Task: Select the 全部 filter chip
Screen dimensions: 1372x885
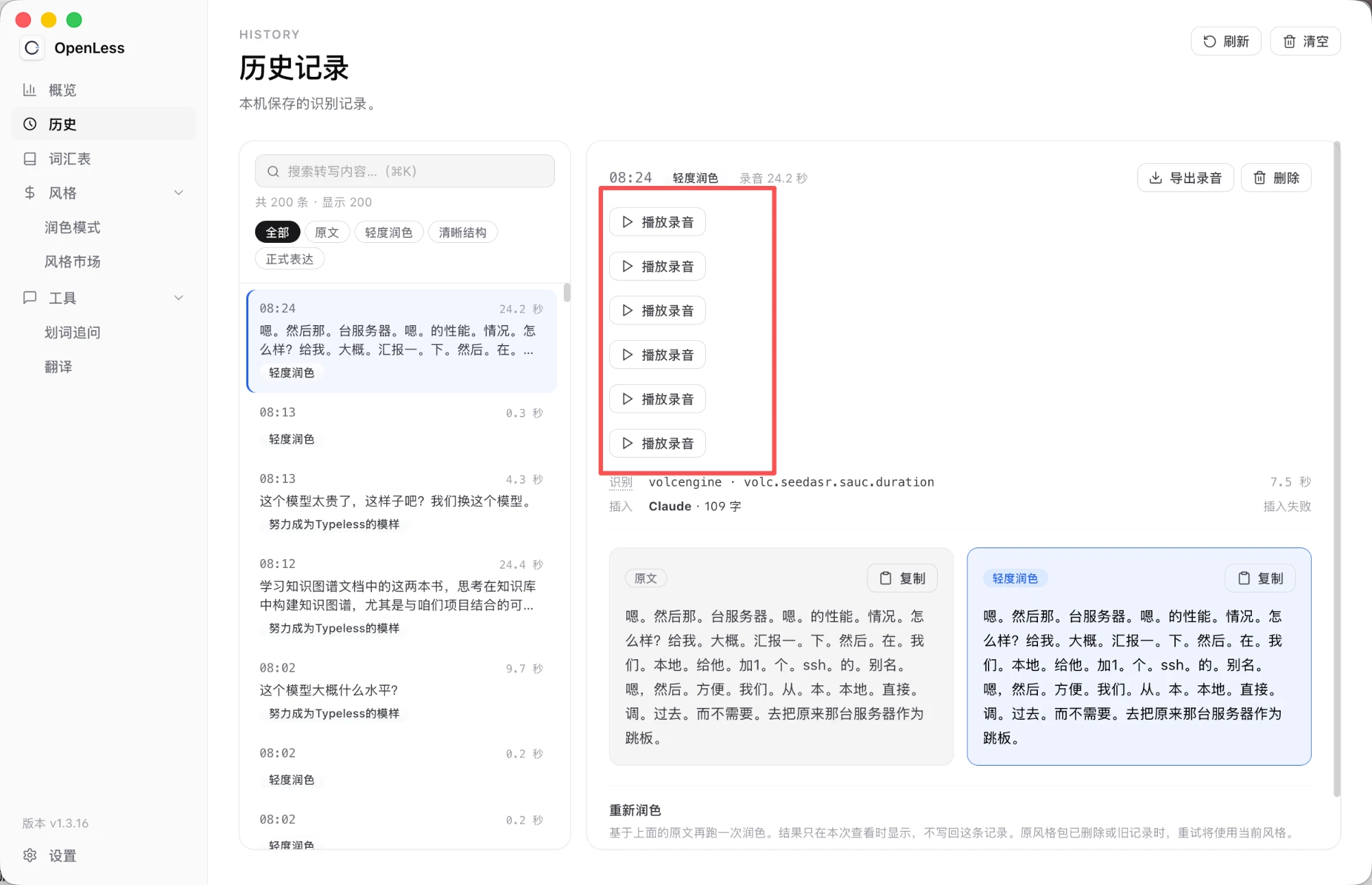Action: click(x=277, y=233)
